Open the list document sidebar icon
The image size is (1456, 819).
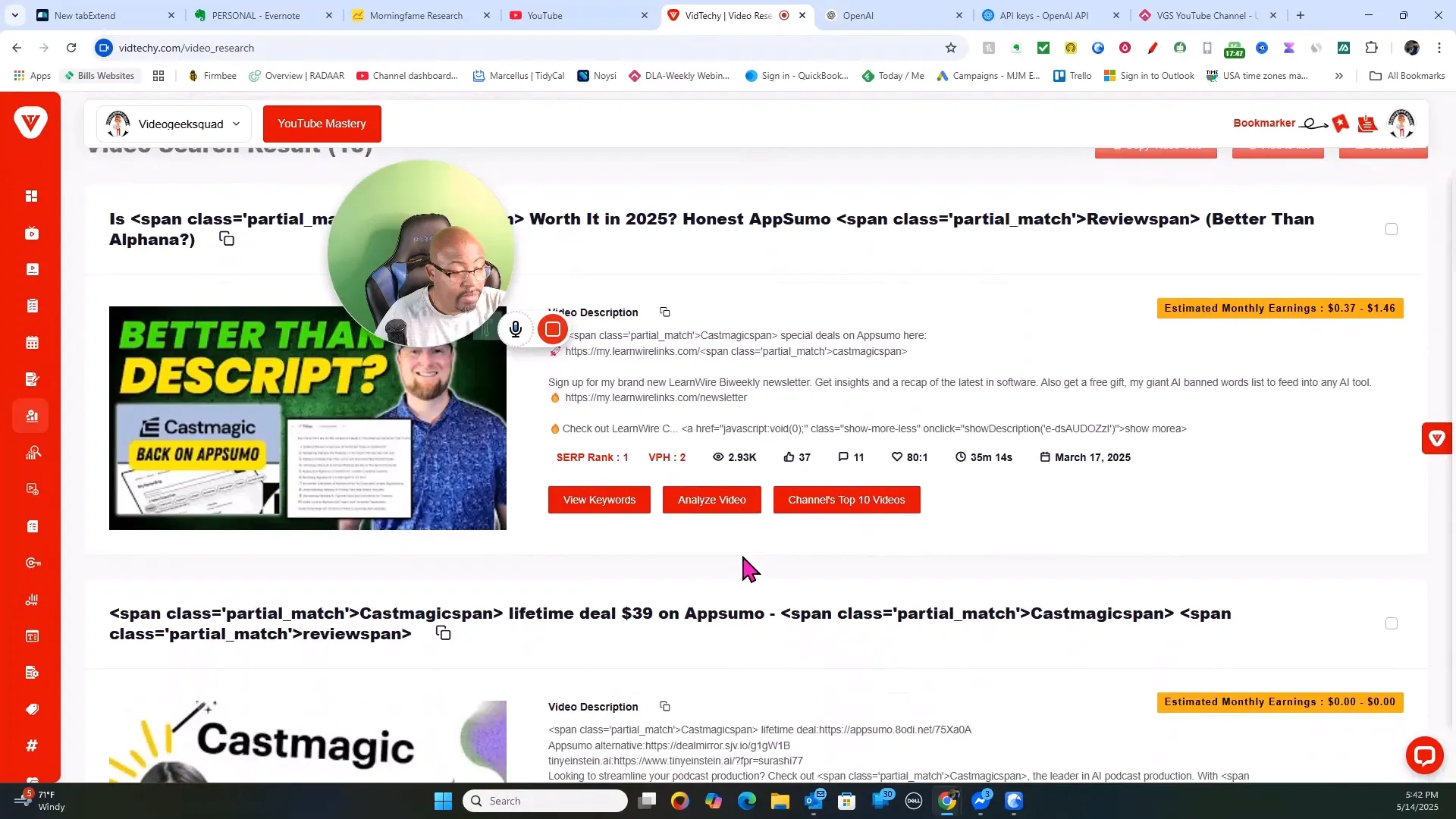[32, 526]
